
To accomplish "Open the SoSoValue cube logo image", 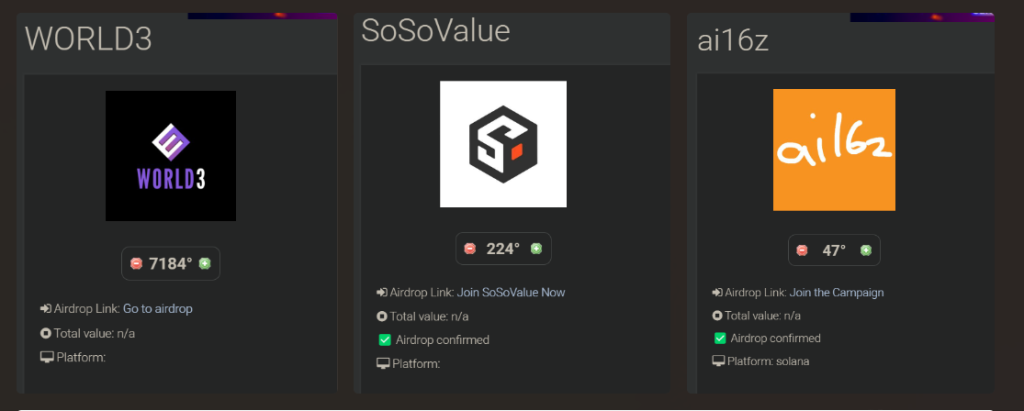I will [503, 144].
